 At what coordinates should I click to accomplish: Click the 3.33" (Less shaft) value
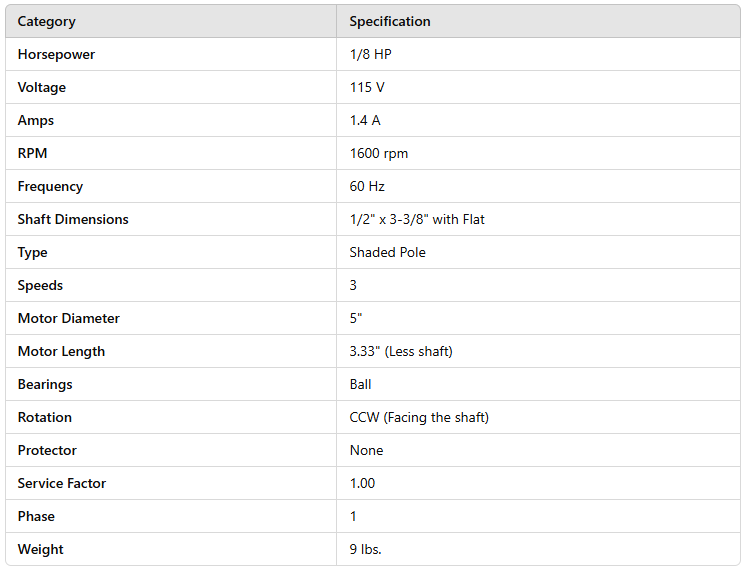pos(403,351)
